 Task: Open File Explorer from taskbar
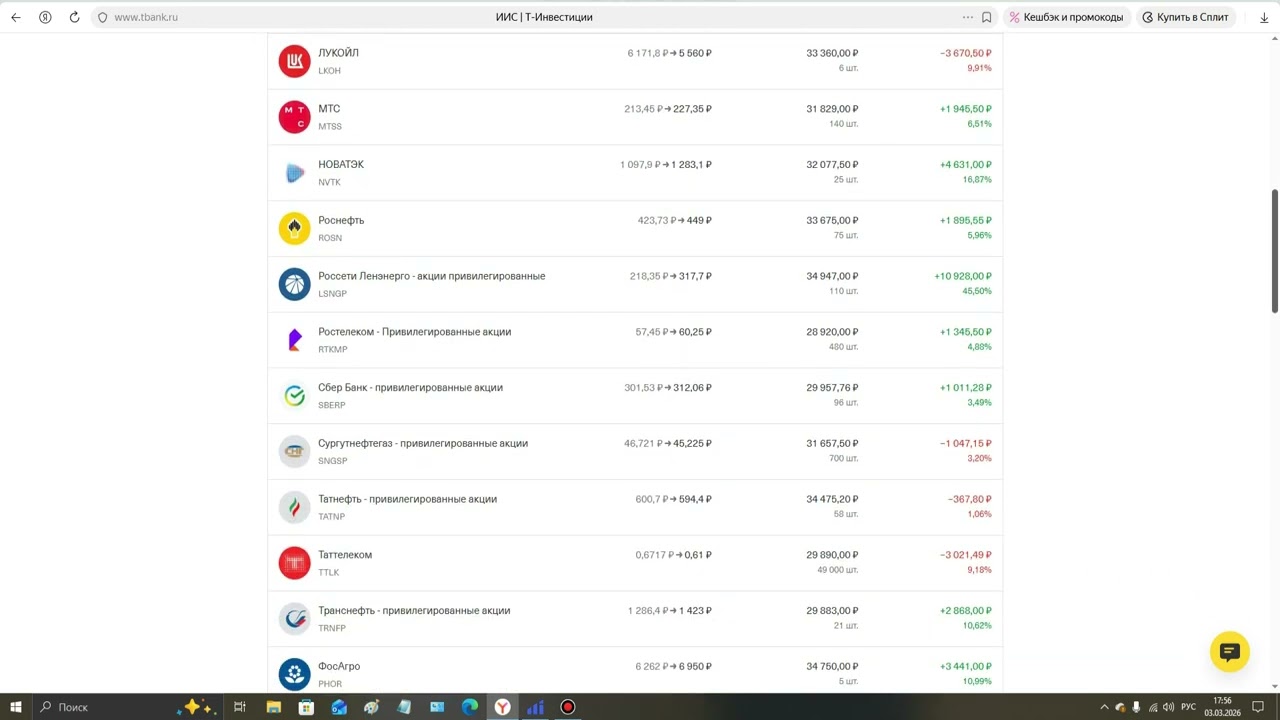[x=273, y=707]
